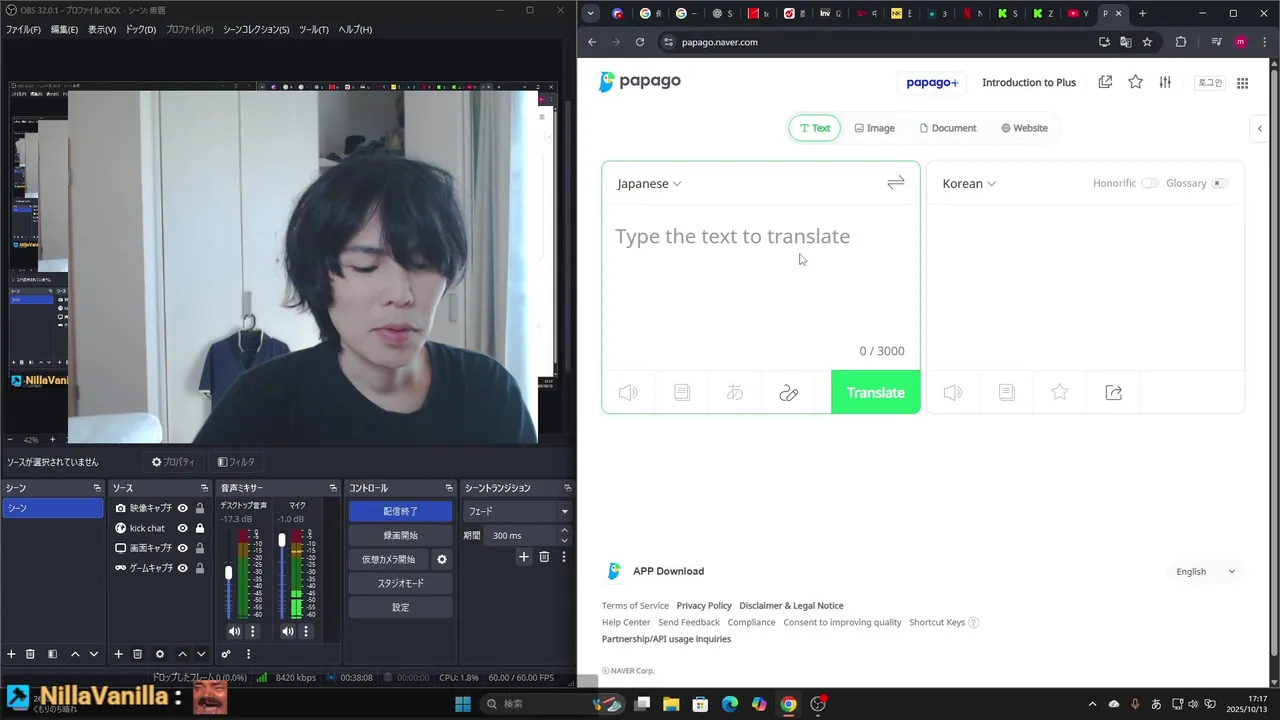
Task: Adjust the デスクトップ音声 volume slider in OBS
Action: pyautogui.click(x=228, y=572)
